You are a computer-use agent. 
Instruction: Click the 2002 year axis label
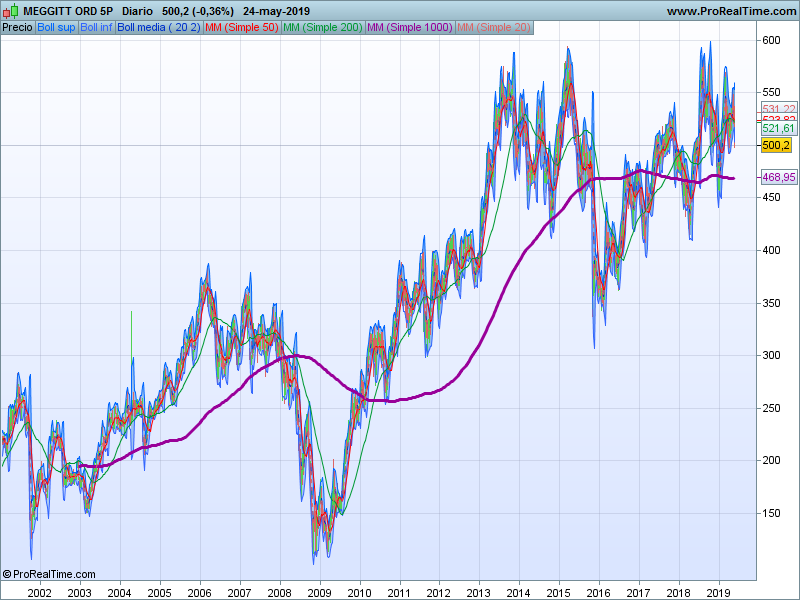coord(39,593)
